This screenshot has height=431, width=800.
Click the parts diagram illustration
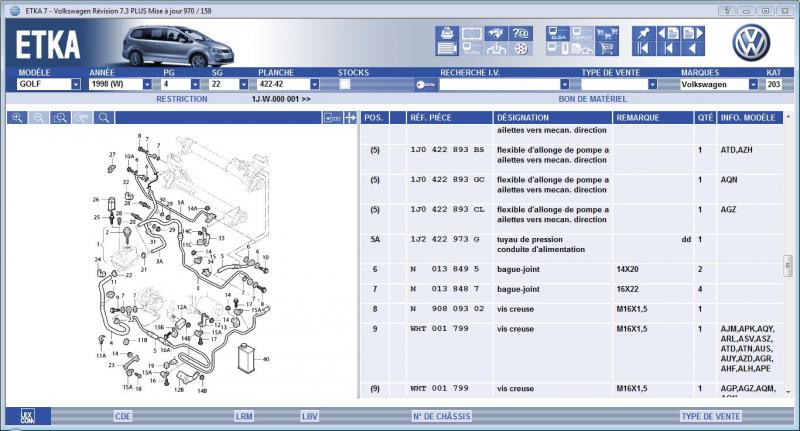[x=182, y=263]
